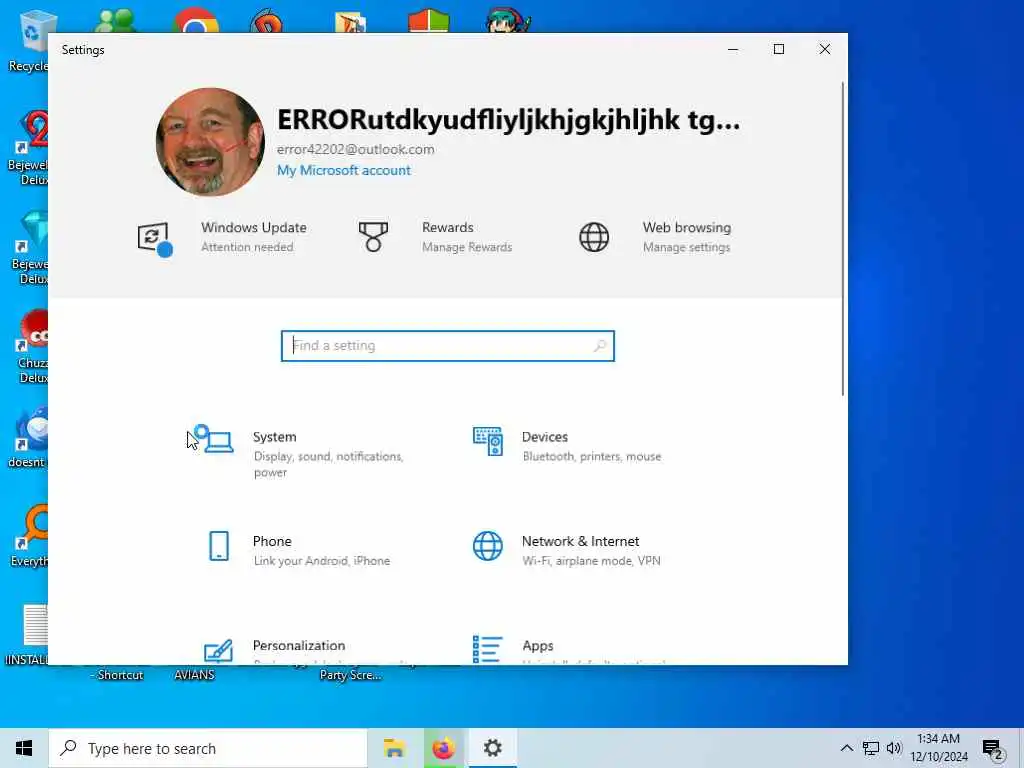Click the Web browsing globe icon
The width and height of the screenshot is (1024, 768).
(594, 237)
